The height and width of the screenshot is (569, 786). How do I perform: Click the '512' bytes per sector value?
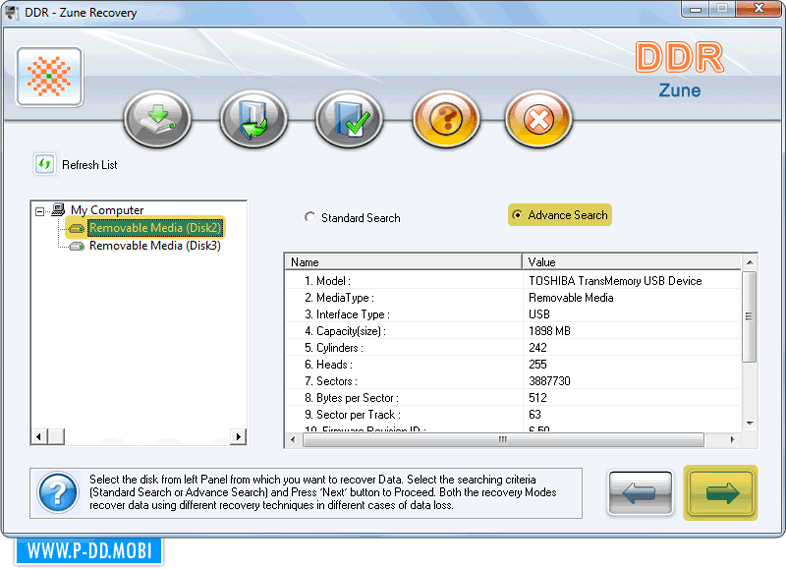[x=537, y=398]
